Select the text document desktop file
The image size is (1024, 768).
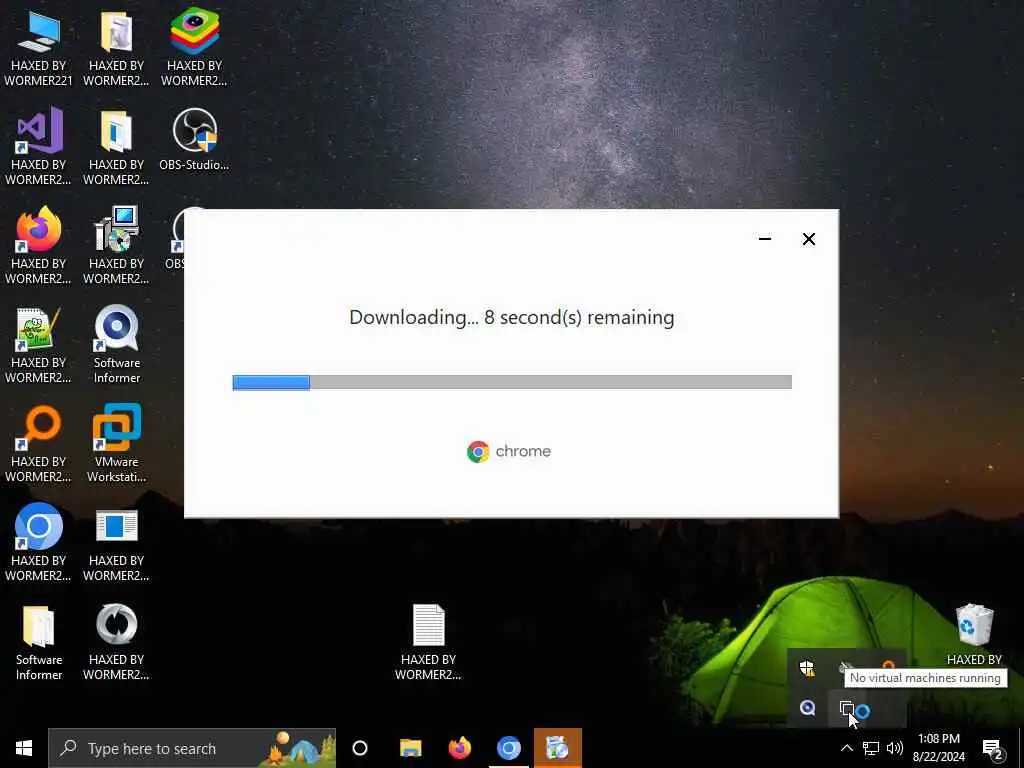coord(428,626)
